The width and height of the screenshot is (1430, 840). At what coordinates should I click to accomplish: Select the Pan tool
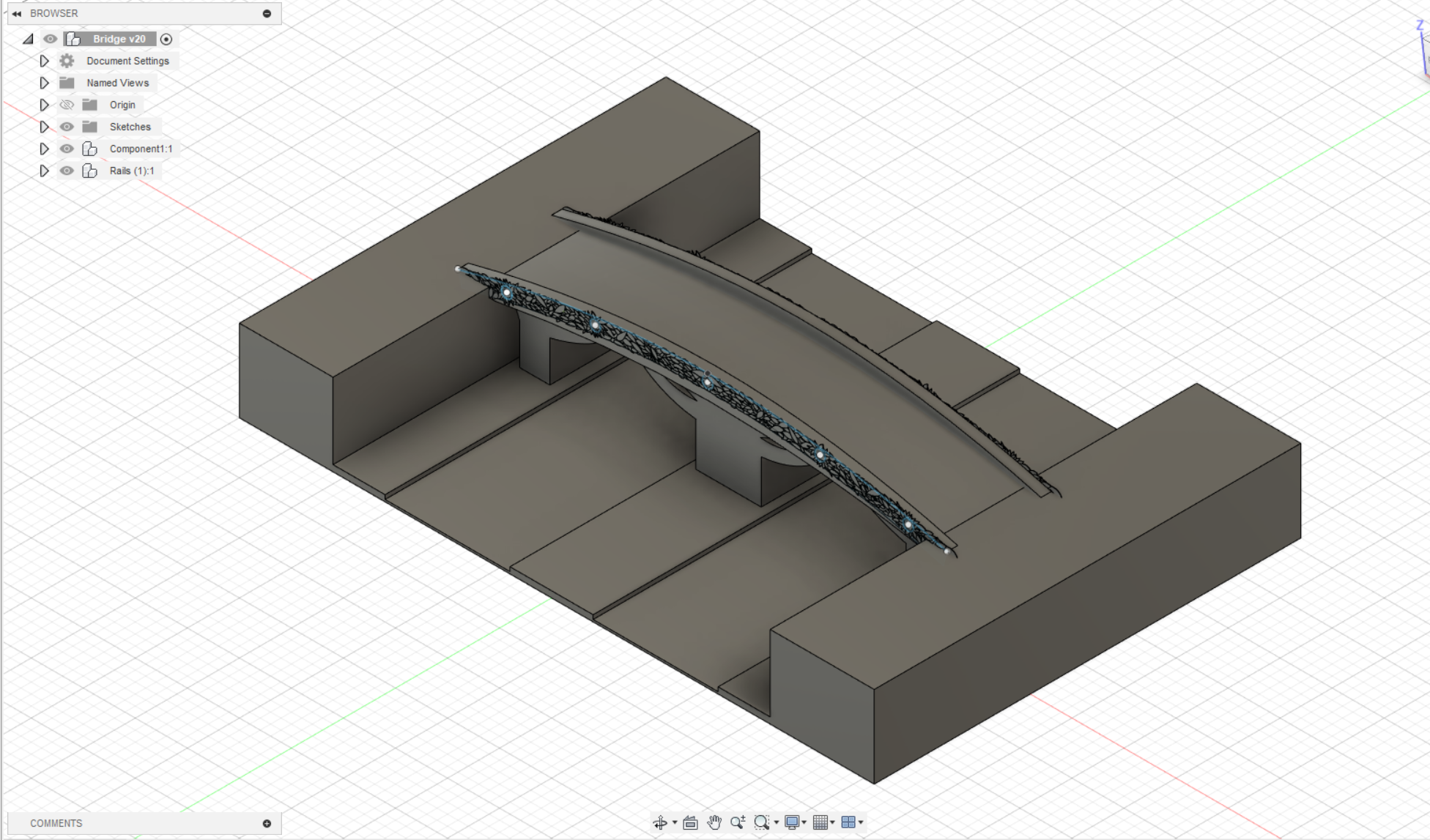pos(714,822)
